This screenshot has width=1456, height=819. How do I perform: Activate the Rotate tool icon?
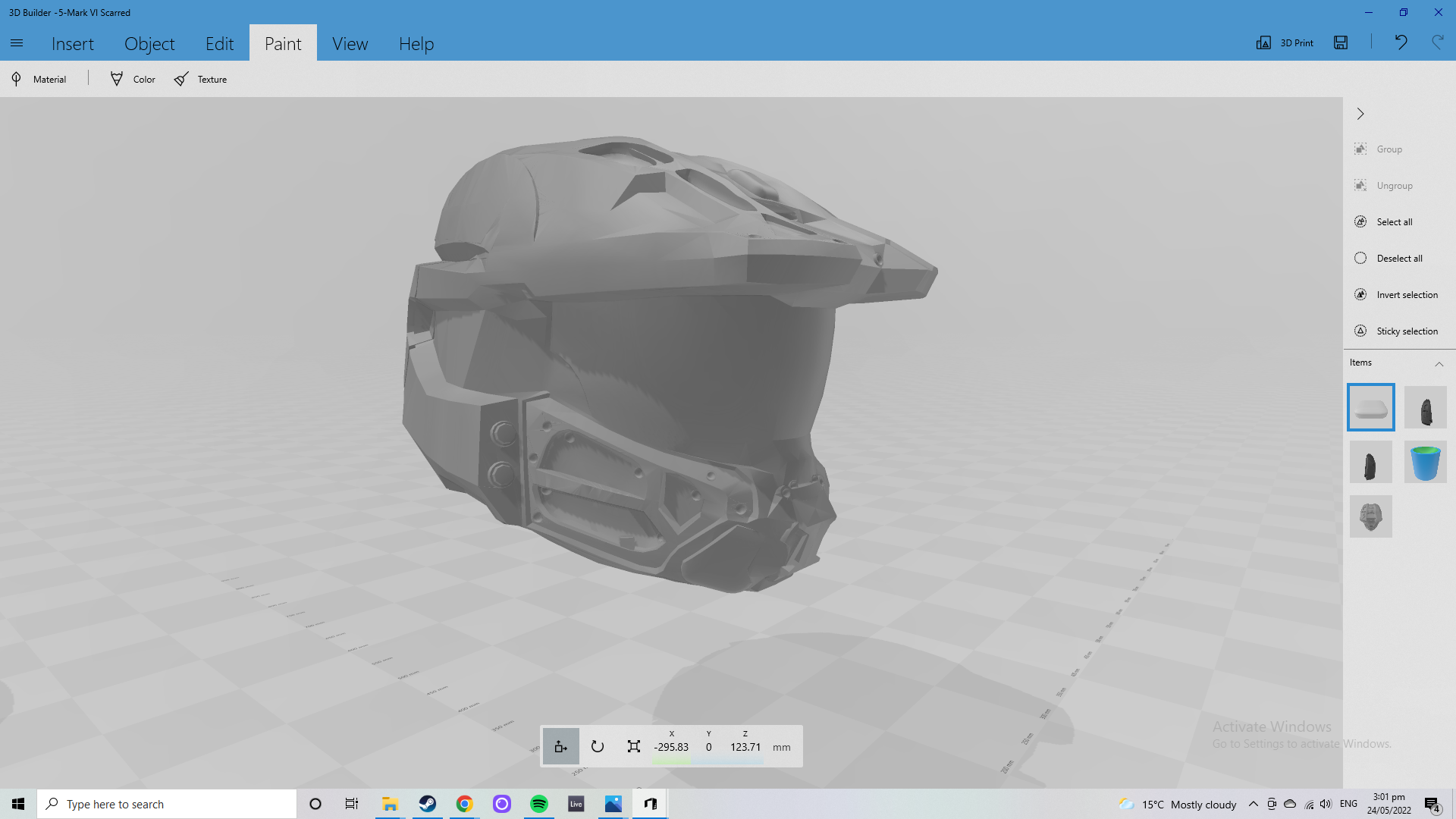[x=598, y=746]
